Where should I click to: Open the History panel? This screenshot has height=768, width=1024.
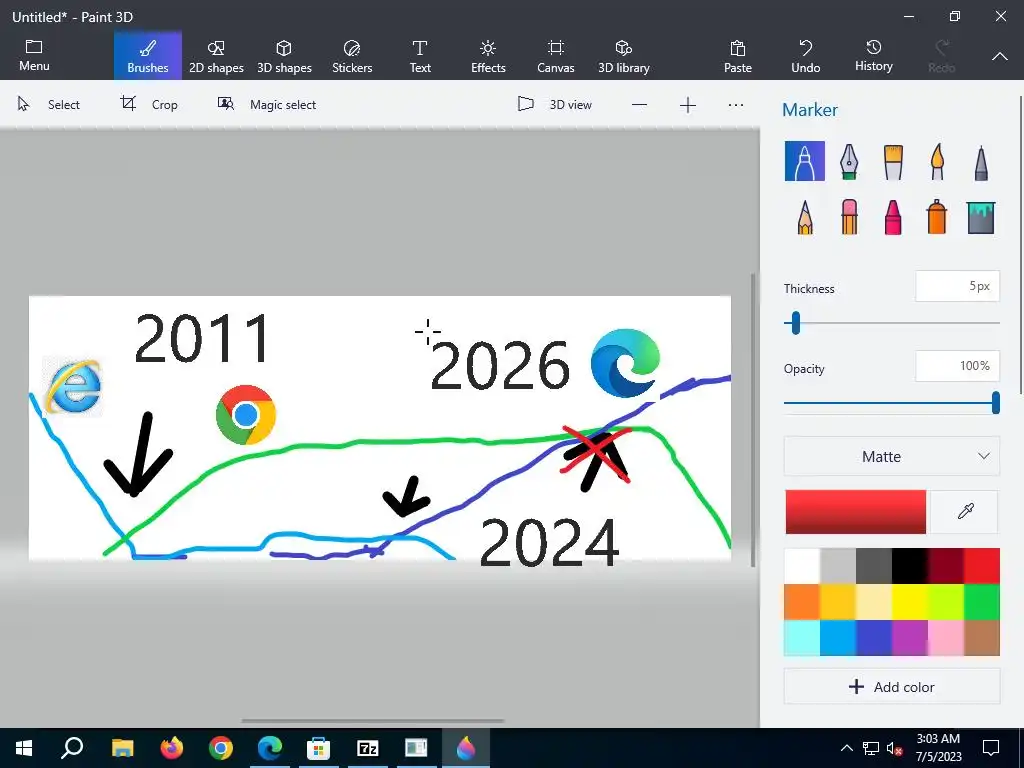pyautogui.click(x=874, y=56)
